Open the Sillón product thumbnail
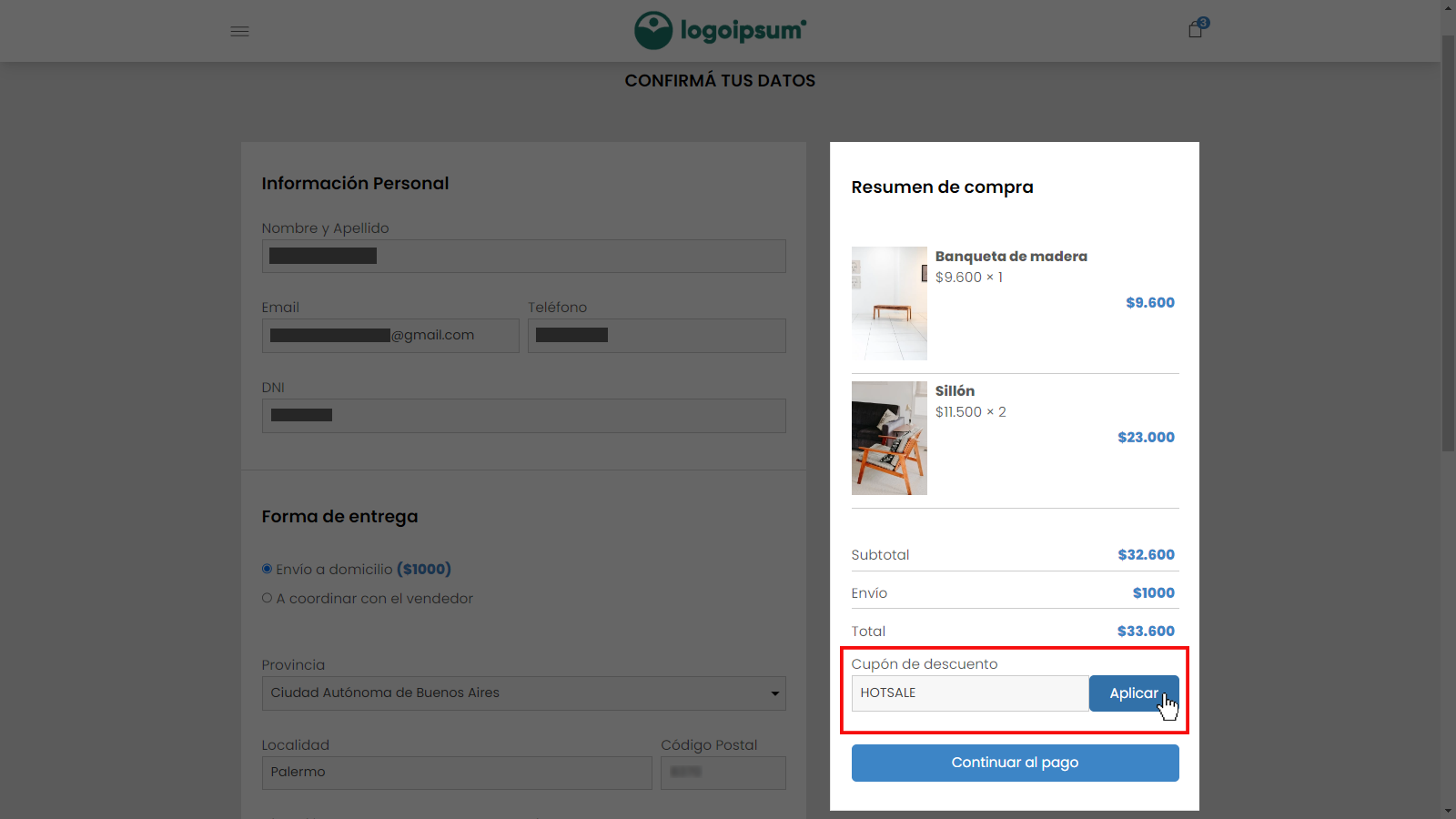 pyautogui.click(x=889, y=438)
